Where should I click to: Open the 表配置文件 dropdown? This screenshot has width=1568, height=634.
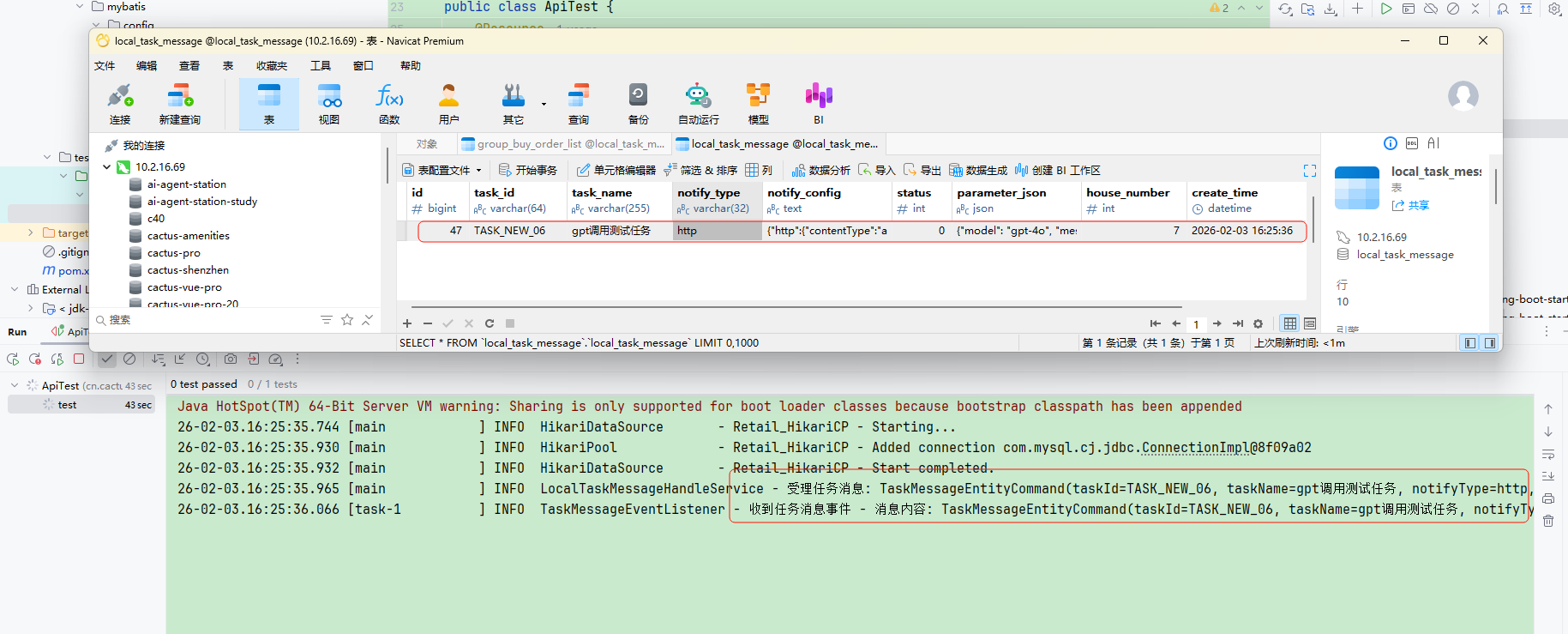pos(442,170)
